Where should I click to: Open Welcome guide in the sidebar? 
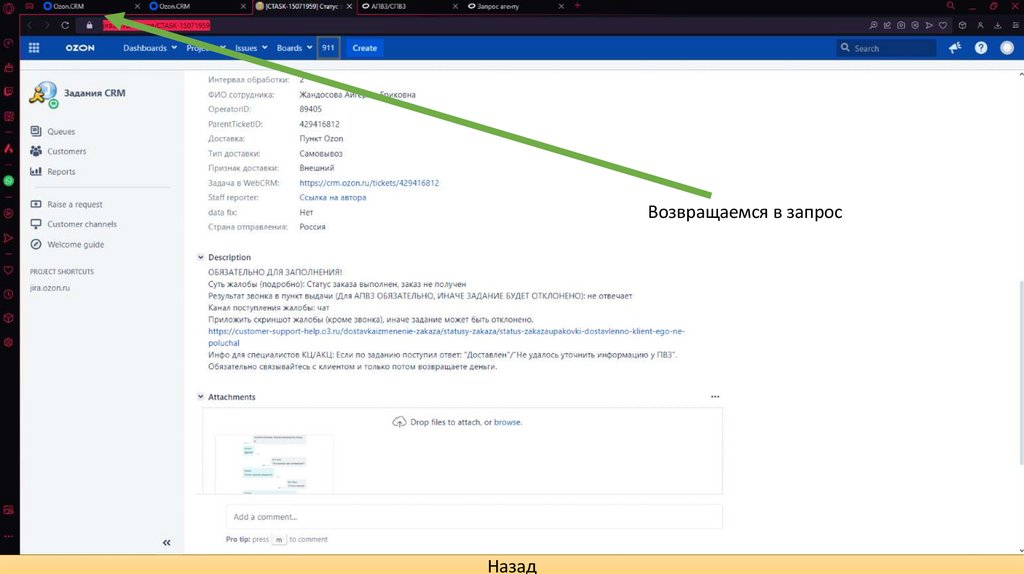pos(75,244)
